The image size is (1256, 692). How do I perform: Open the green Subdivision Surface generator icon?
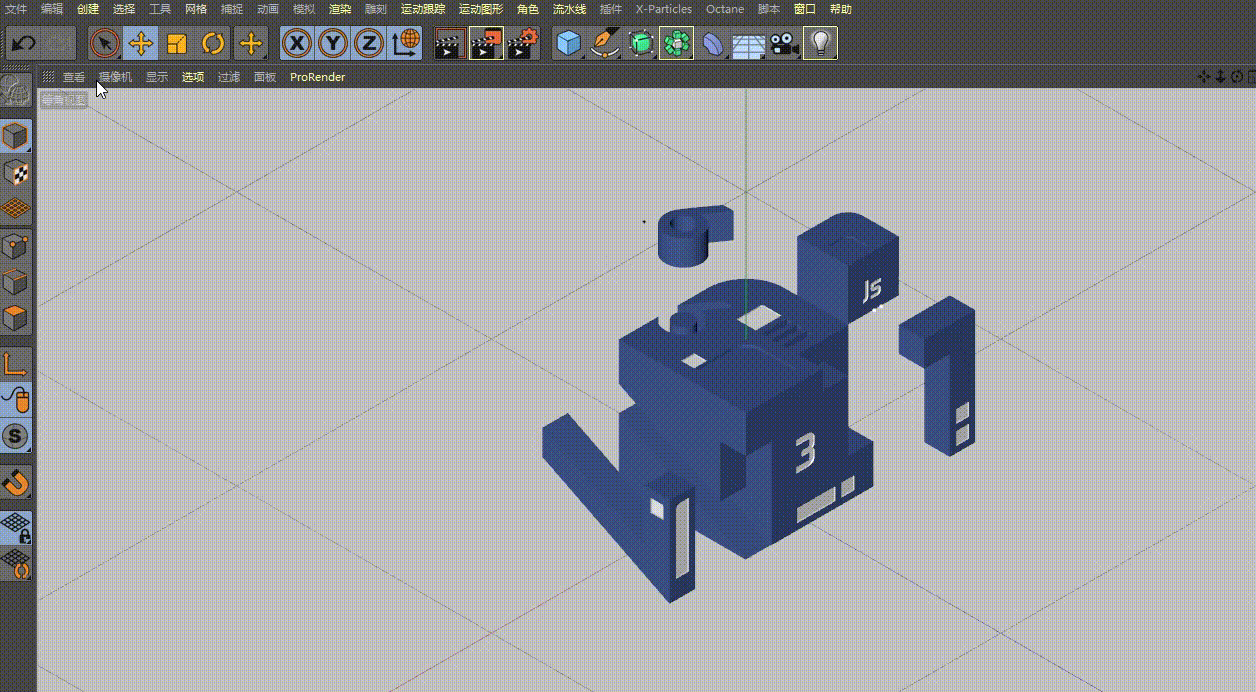click(641, 43)
